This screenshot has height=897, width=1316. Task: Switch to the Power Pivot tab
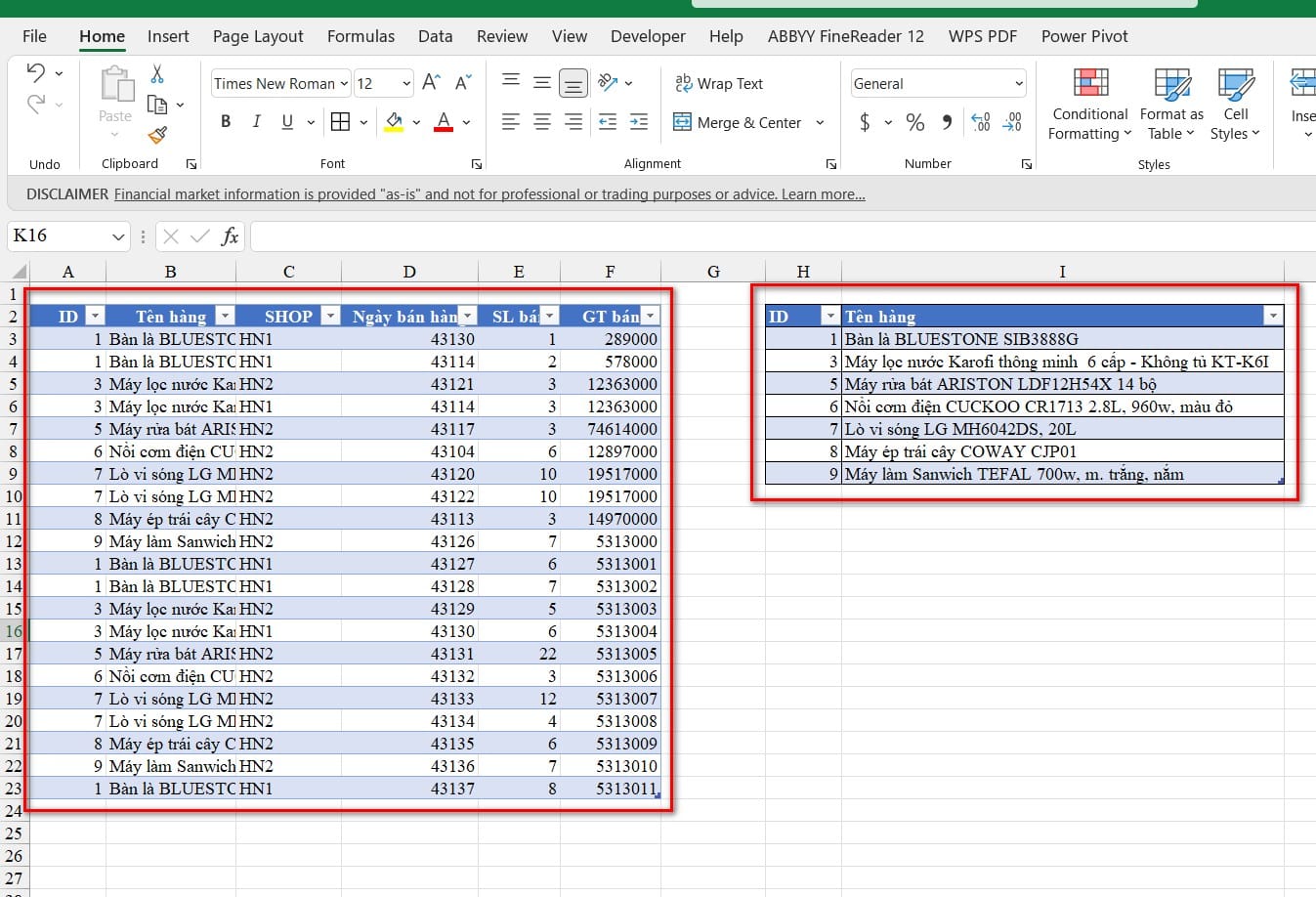[x=1084, y=36]
